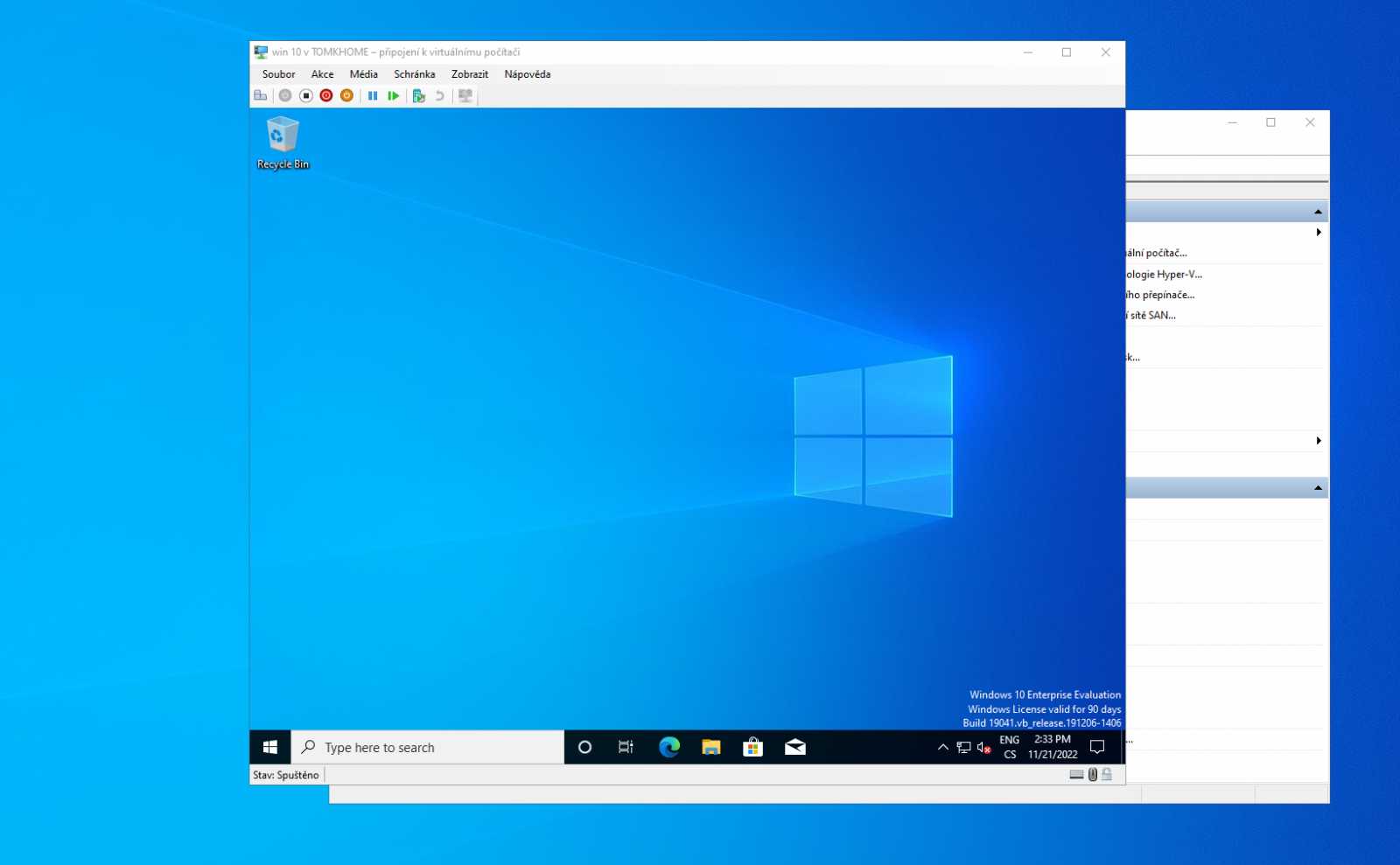The image size is (1400, 865).
Task: Click the muted volume tray icon
Action: pos(983,747)
